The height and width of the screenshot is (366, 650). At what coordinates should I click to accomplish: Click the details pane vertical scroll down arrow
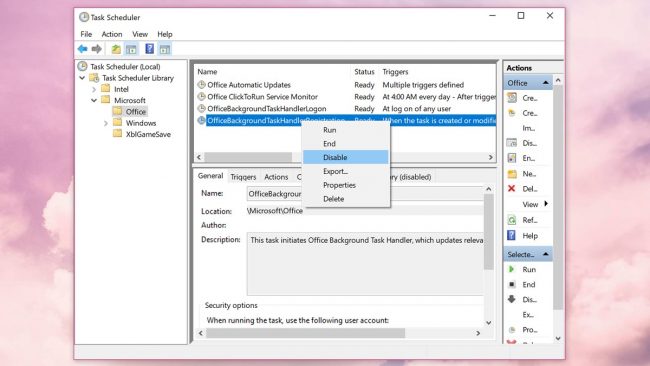tap(488, 322)
